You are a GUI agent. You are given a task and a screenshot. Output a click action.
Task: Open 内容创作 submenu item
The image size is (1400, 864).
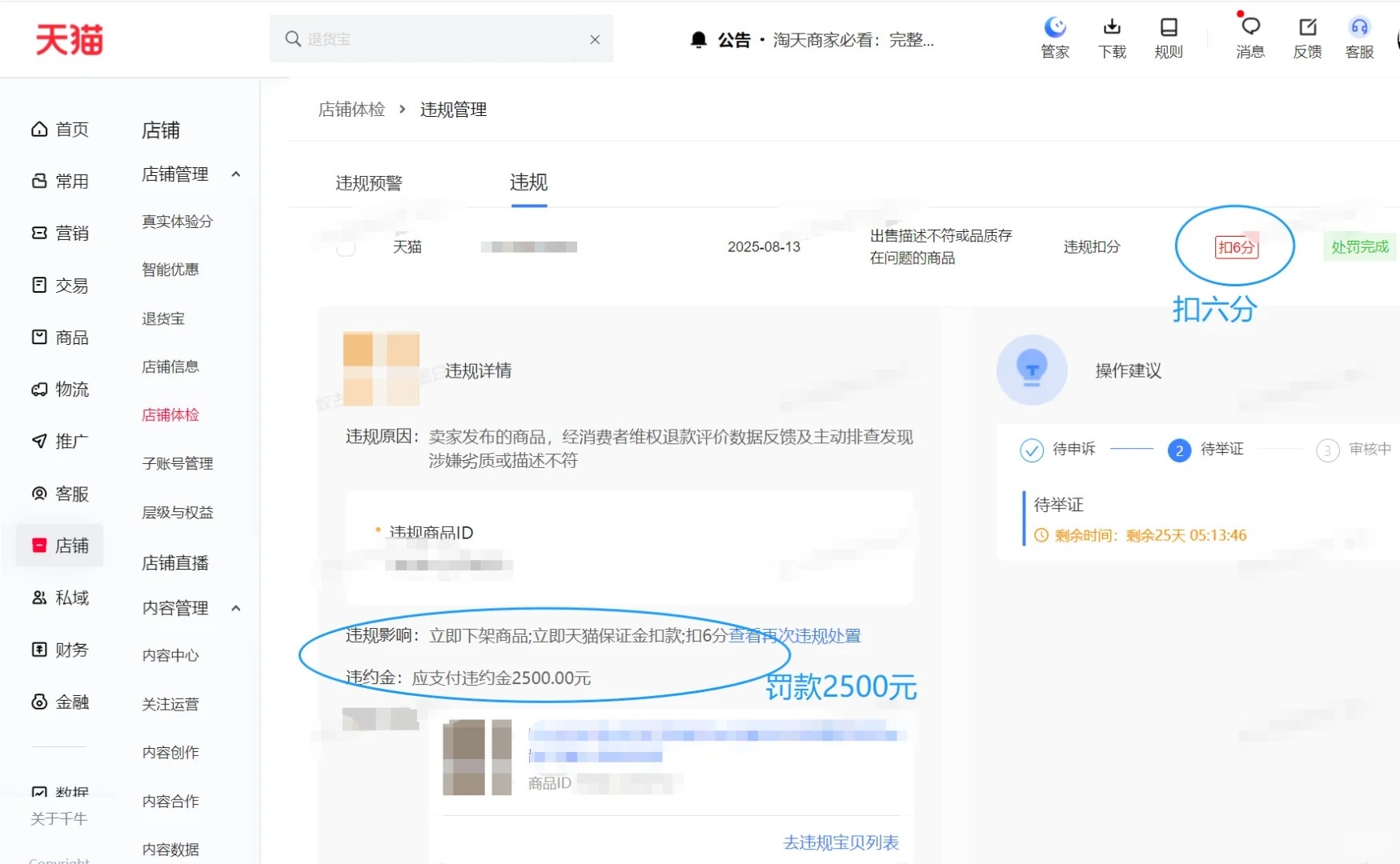click(170, 753)
